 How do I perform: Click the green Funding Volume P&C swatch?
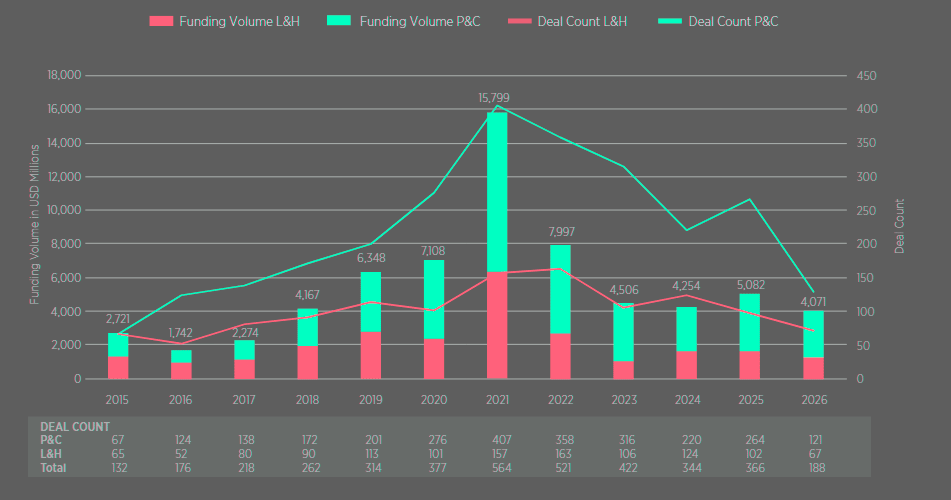pyautogui.click(x=339, y=21)
